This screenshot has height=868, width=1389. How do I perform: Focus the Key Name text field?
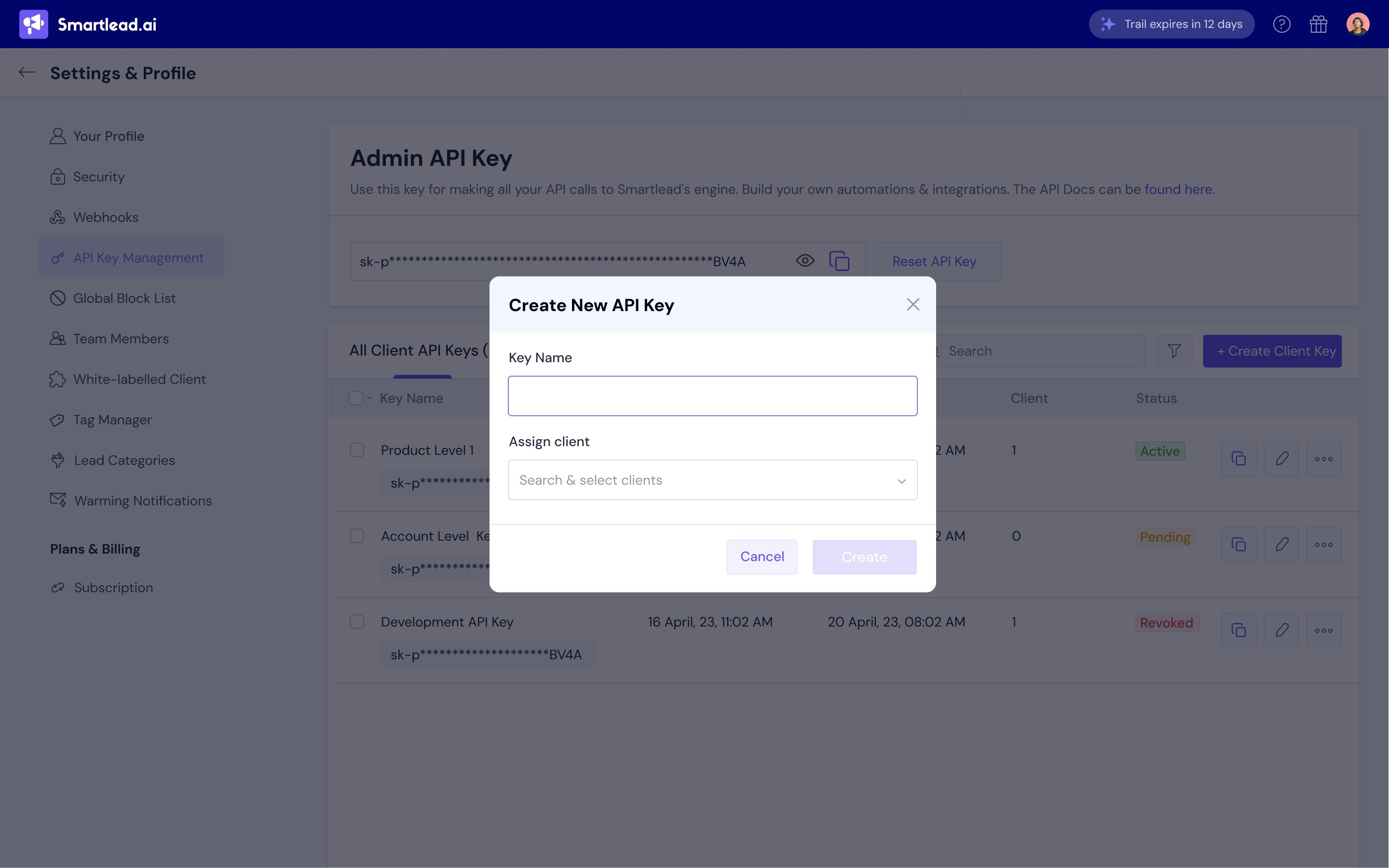712,396
